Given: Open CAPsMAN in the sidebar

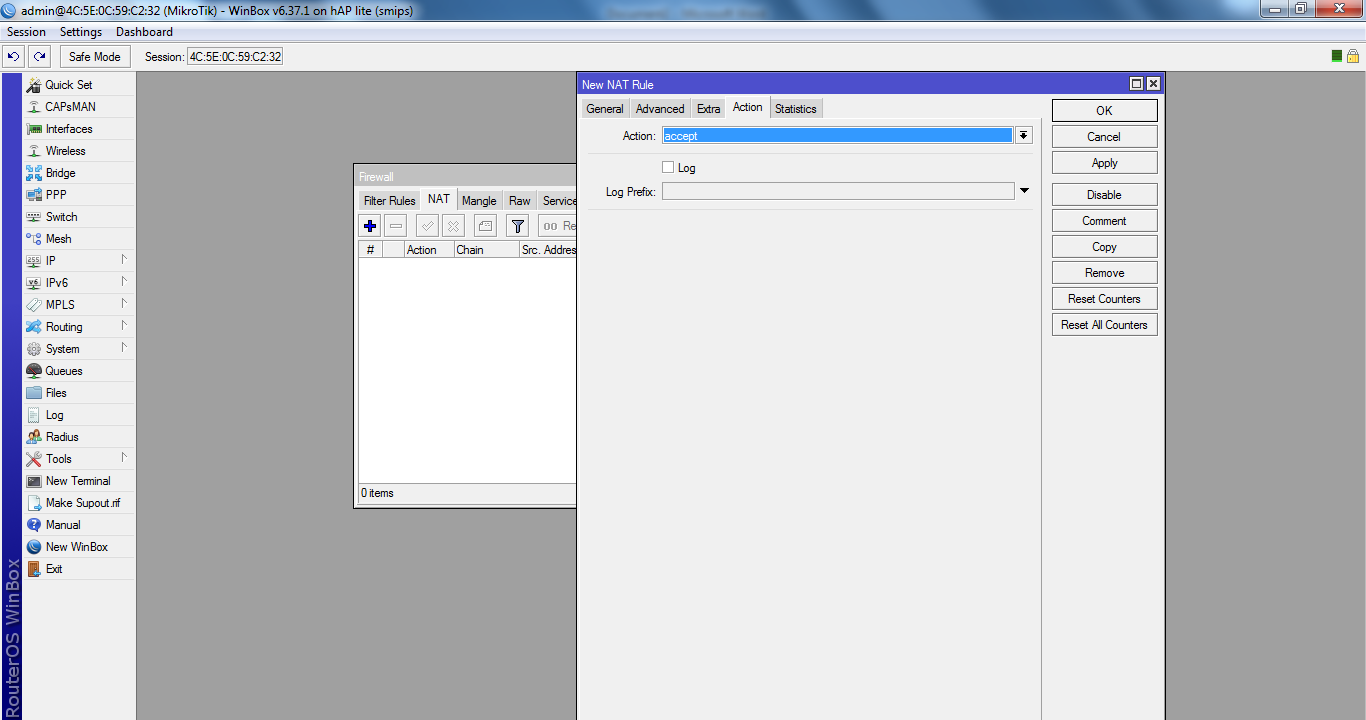Looking at the screenshot, I should coord(78,107).
